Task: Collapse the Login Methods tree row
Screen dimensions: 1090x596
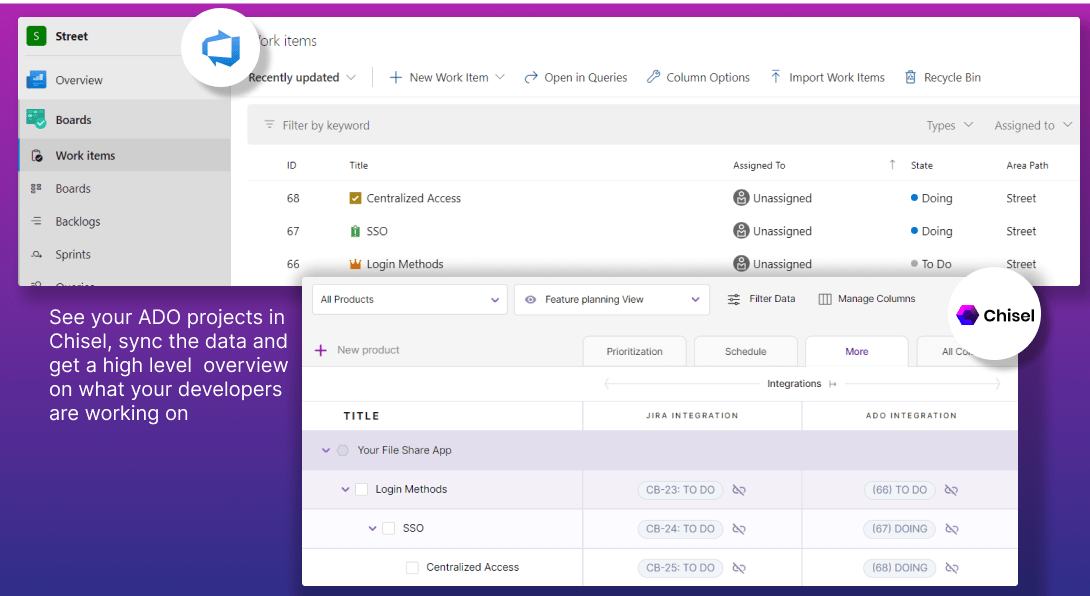Action: 345,490
